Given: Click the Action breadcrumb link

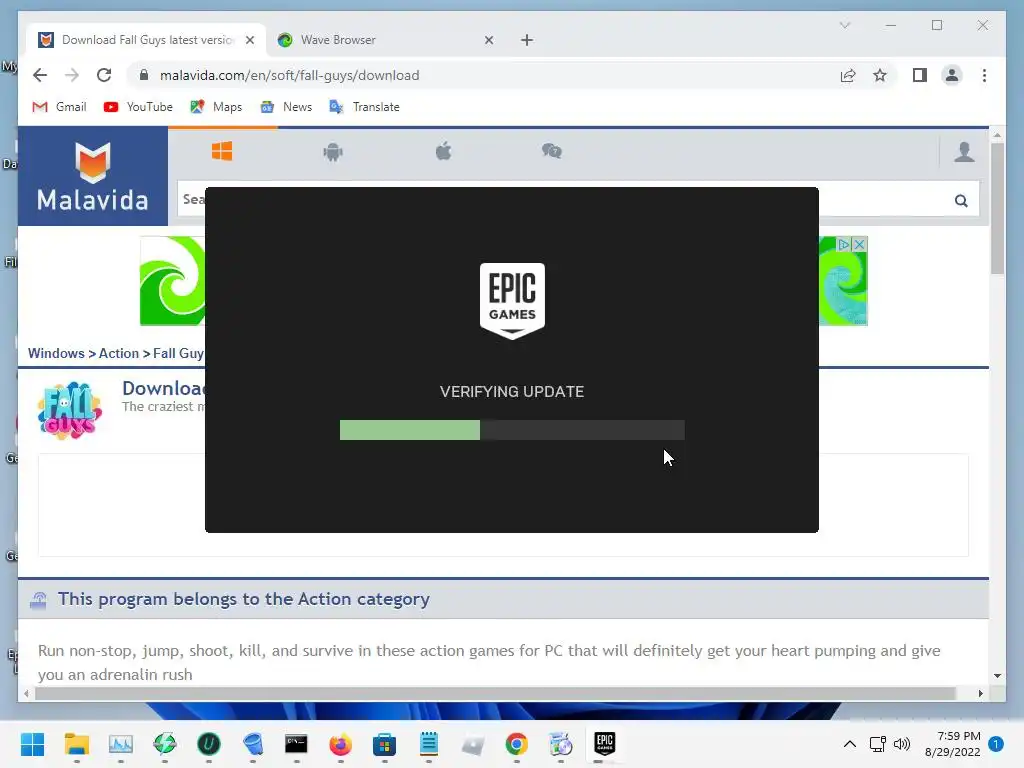Looking at the screenshot, I should [119, 353].
